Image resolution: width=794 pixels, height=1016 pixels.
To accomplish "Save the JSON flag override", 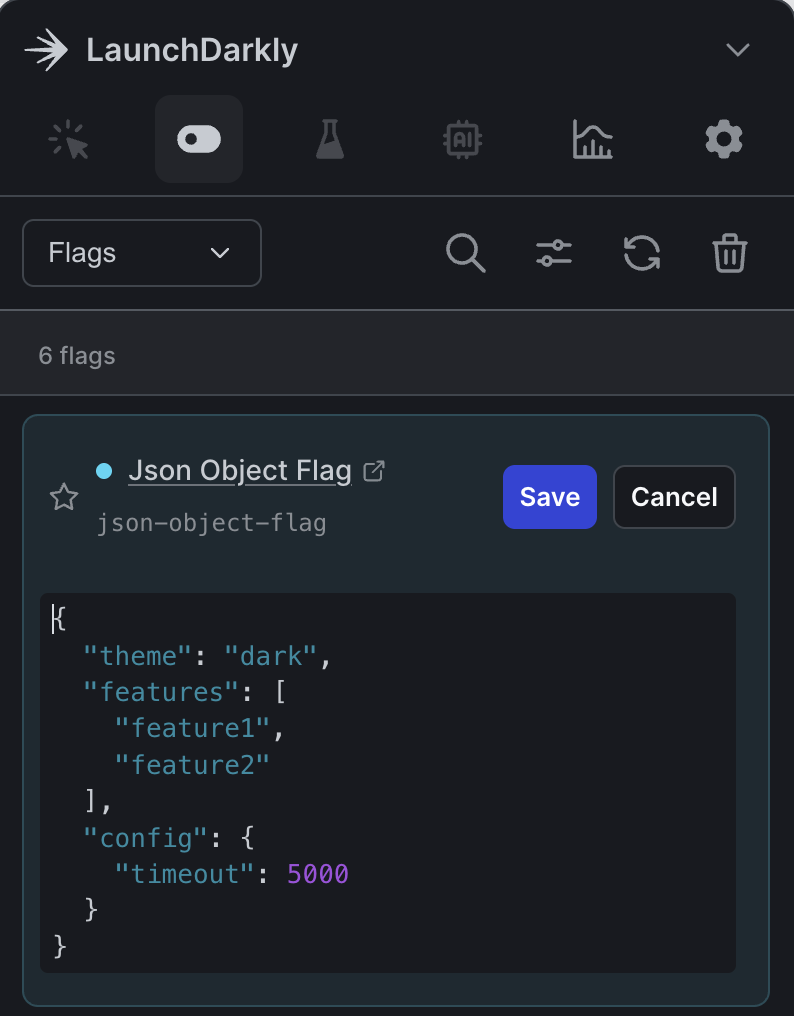I will [549, 497].
